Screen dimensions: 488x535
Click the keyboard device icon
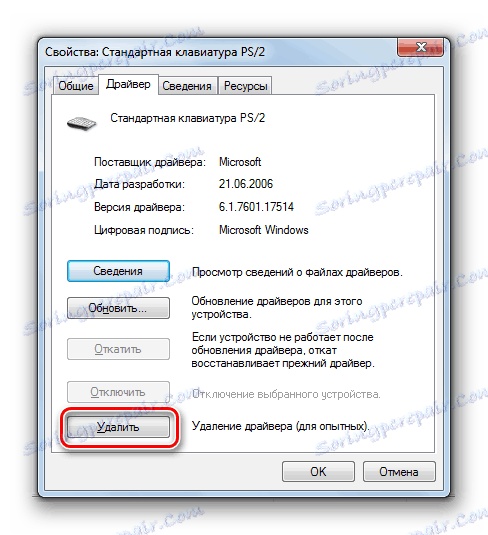click(81, 123)
